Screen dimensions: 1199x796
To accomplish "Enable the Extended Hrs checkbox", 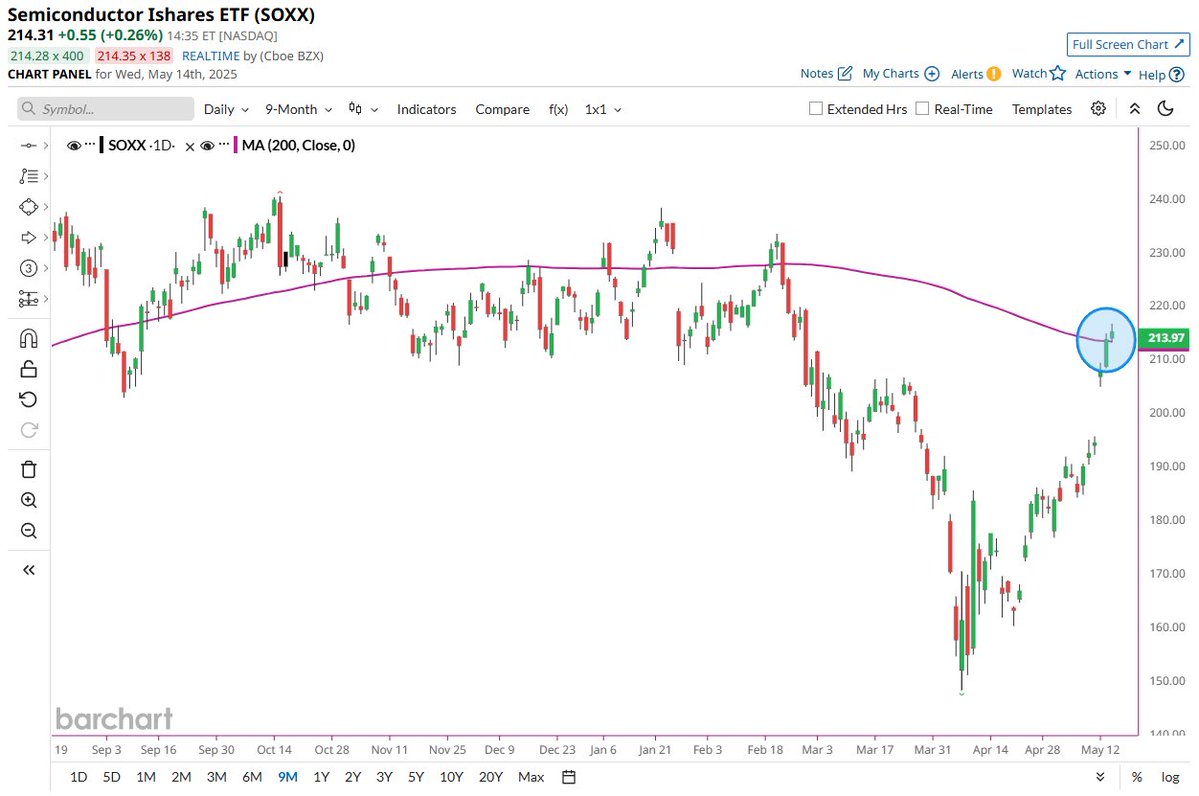I will [816, 109].
